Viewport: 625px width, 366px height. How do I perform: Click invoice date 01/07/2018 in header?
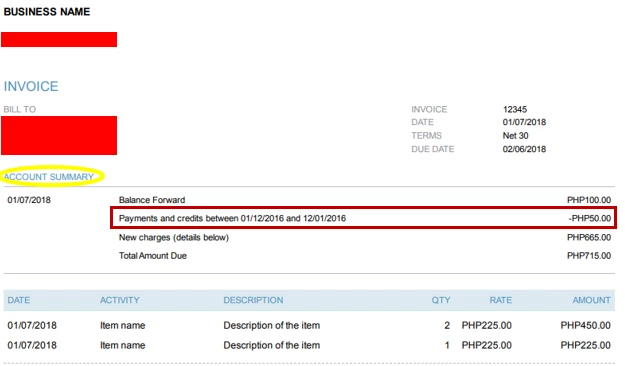(x=524, y=122)
